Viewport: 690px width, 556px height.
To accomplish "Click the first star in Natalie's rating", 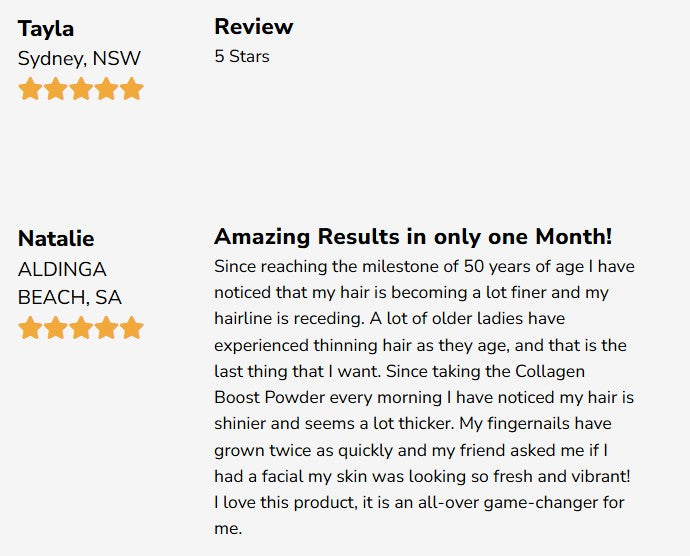I will [30, 328].
